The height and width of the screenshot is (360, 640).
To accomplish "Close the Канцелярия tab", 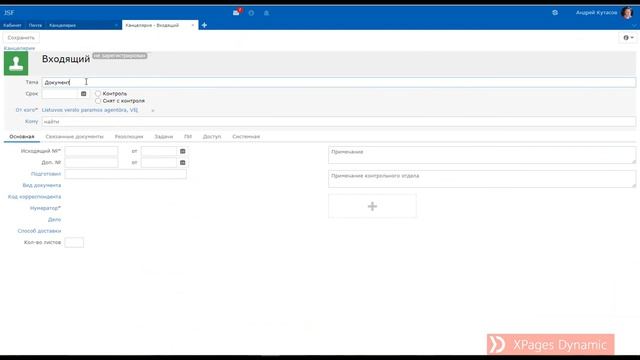I will (x=116, y=25).
